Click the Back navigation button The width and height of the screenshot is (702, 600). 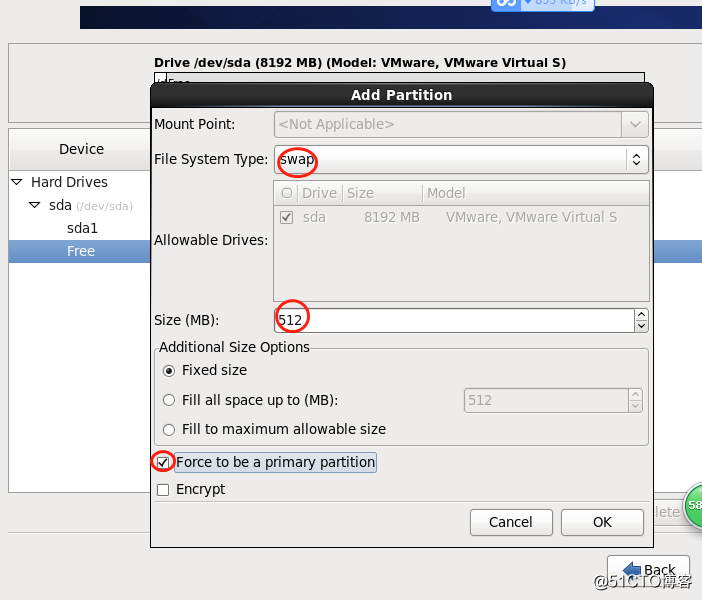coord(648,570)
